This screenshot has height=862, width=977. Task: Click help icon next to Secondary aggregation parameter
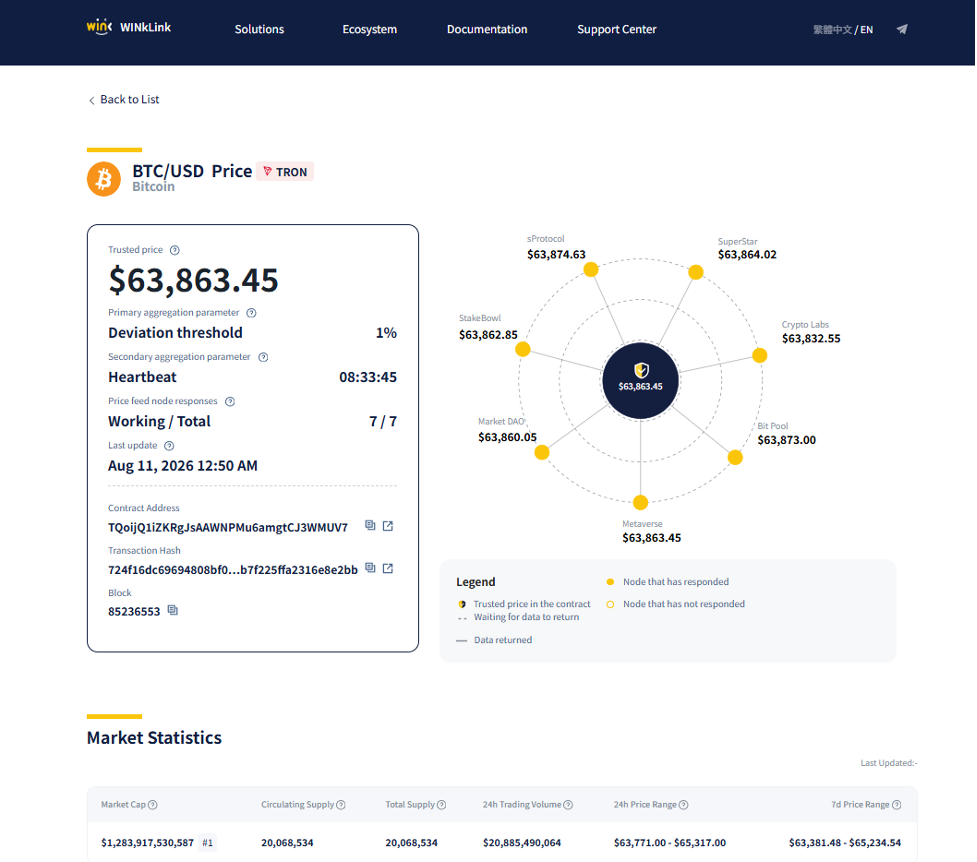pos(263,357)
